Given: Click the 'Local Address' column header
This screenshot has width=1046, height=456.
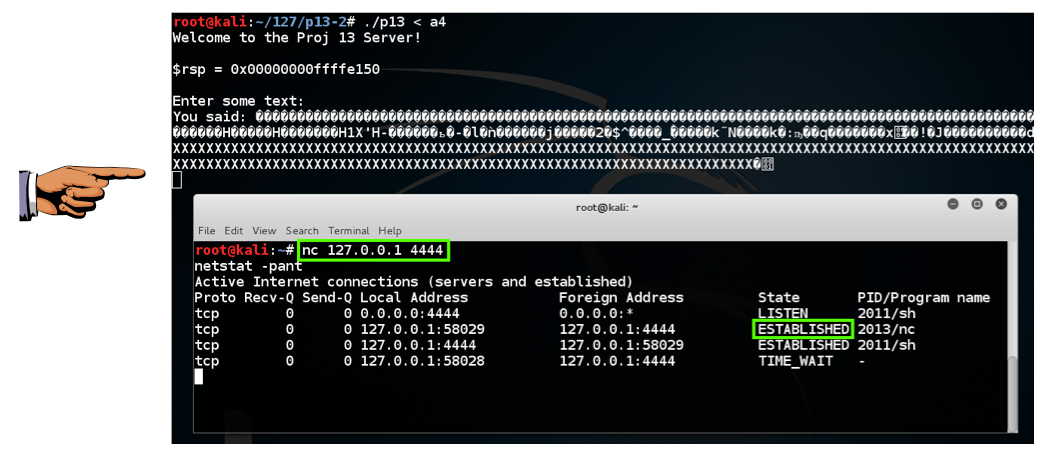Looking at the screenshot, I should tap(414, 297).
